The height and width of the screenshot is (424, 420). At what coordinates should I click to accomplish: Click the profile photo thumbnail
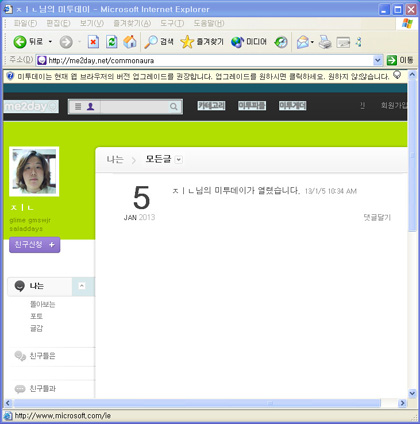34,172
